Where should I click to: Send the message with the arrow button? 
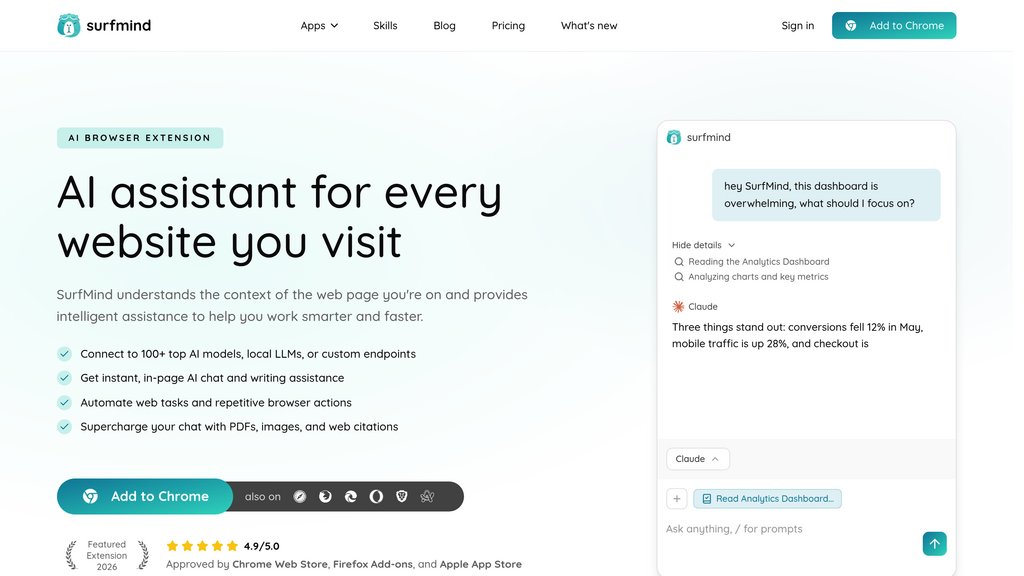click(935, 543)
